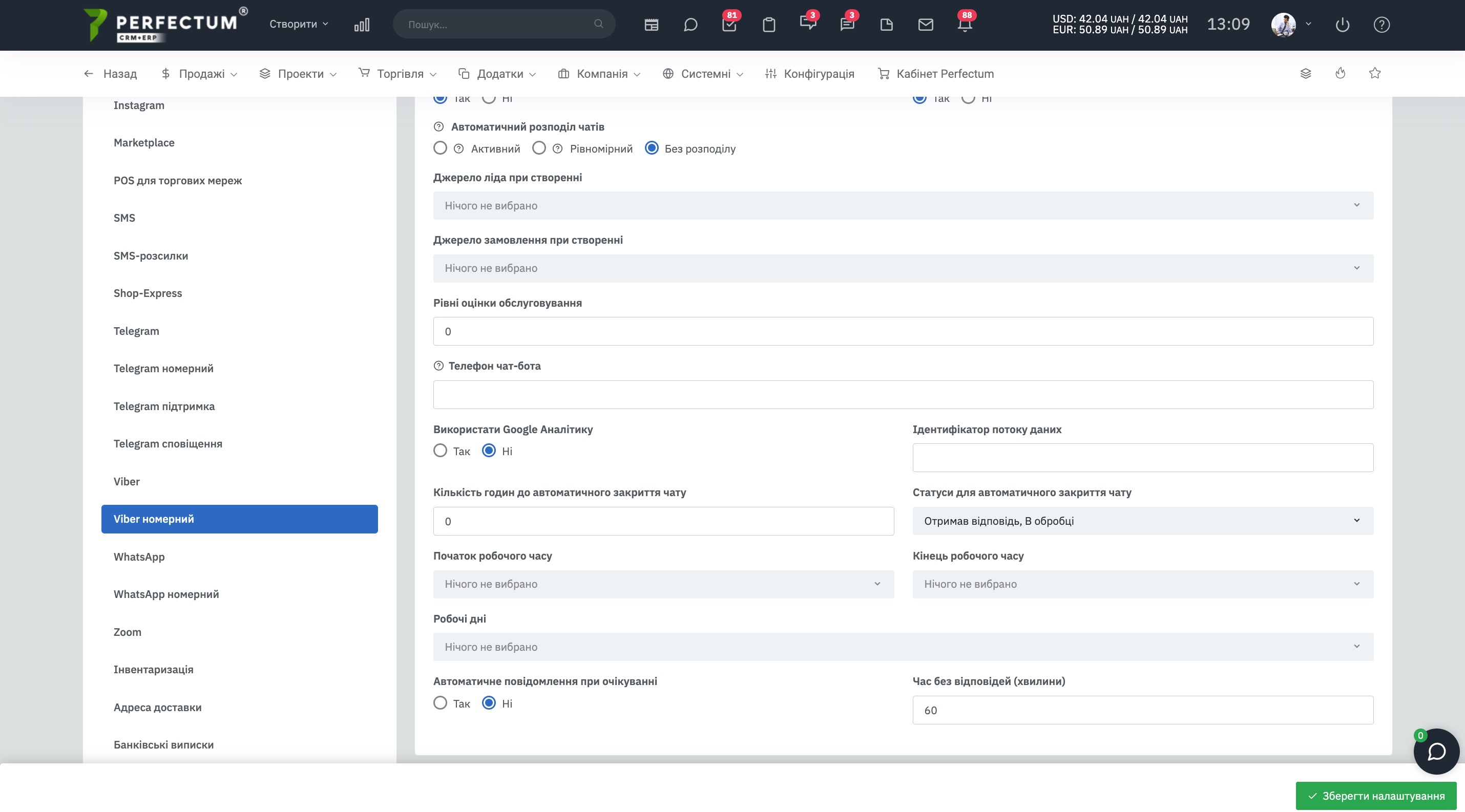Click Телефон чат-бота input field

click(903, 395)
